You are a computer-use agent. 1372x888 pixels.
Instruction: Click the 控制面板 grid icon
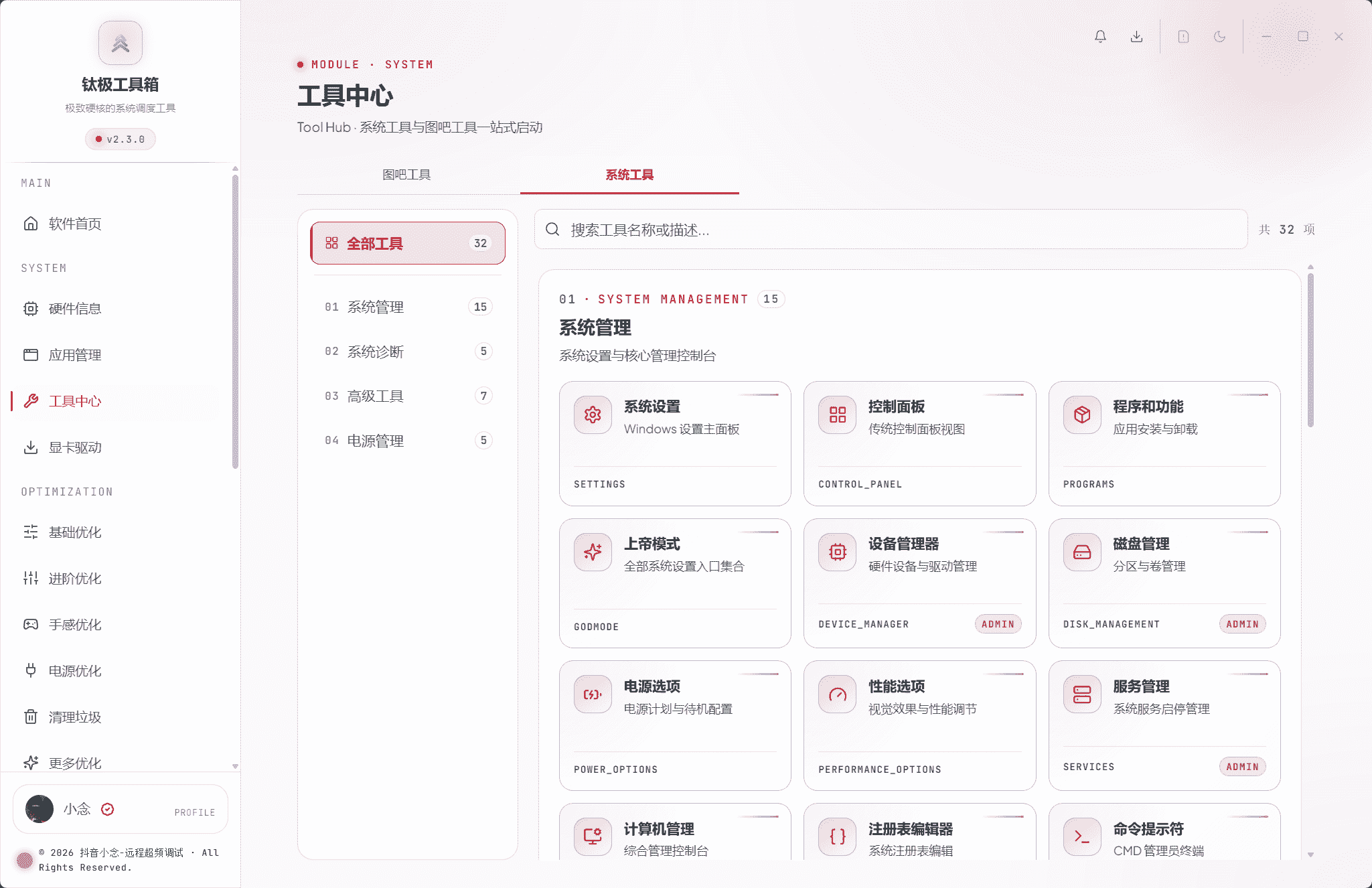click(x=837, y=415)
